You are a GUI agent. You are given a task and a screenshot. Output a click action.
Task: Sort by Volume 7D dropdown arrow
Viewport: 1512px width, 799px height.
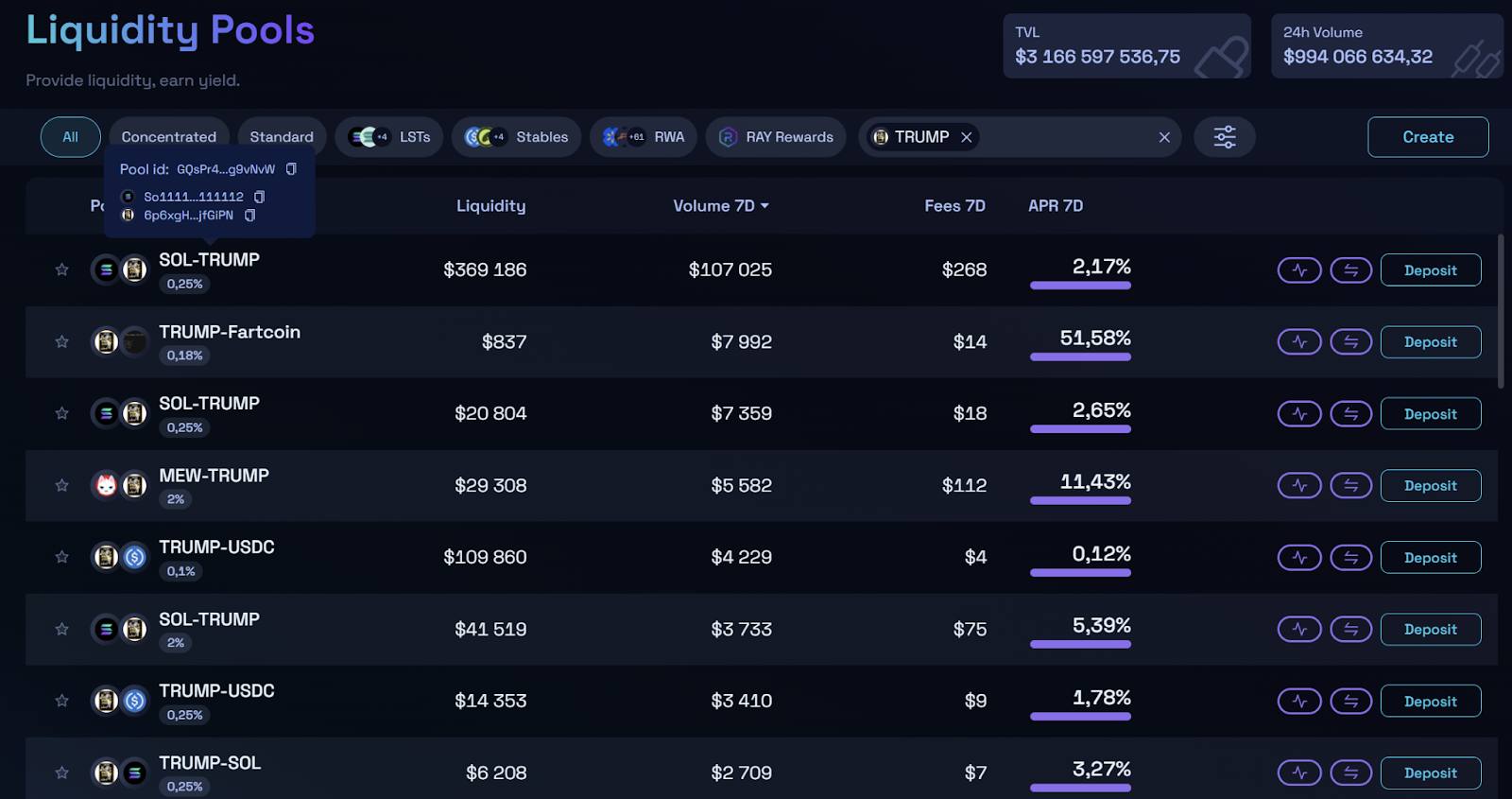point(765,206)
